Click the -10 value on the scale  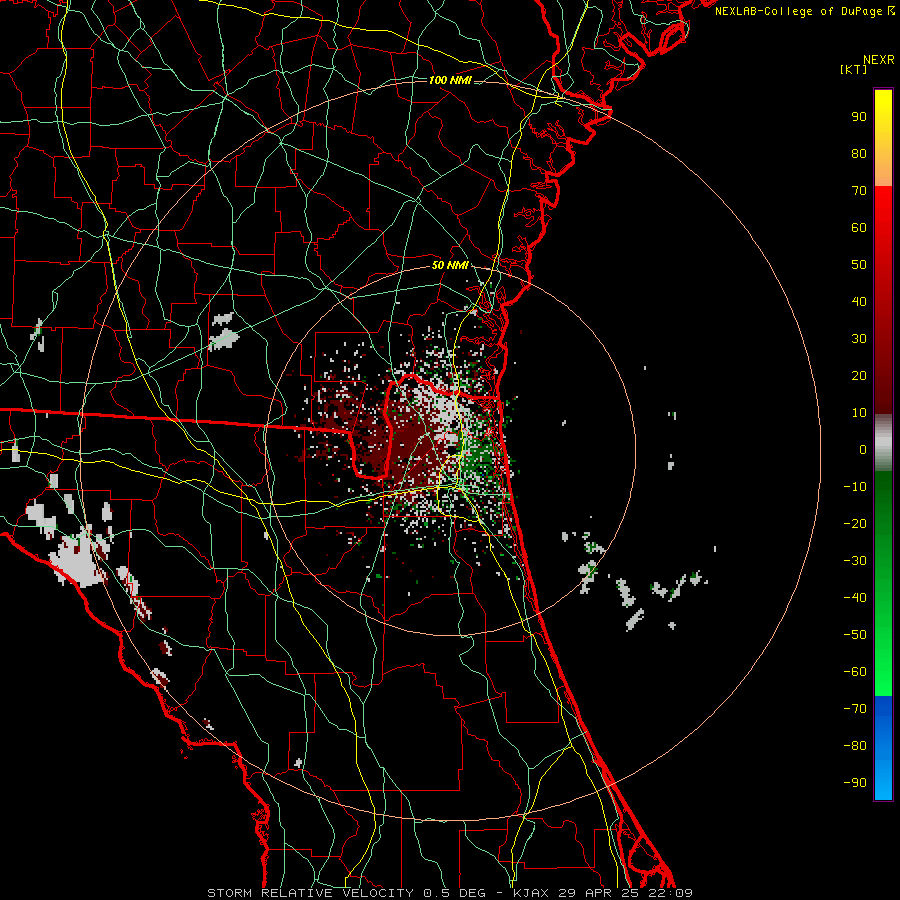(855, 487)
